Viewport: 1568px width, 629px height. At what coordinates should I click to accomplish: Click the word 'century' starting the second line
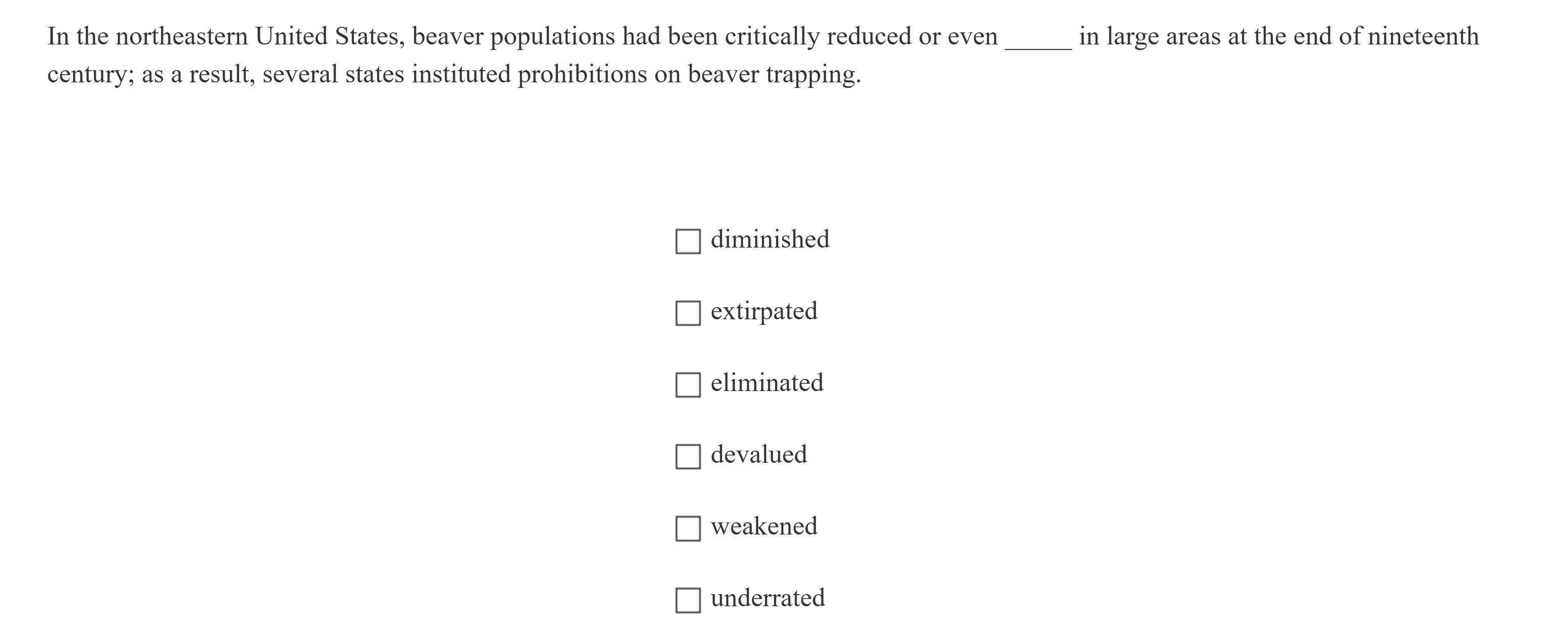90,75
